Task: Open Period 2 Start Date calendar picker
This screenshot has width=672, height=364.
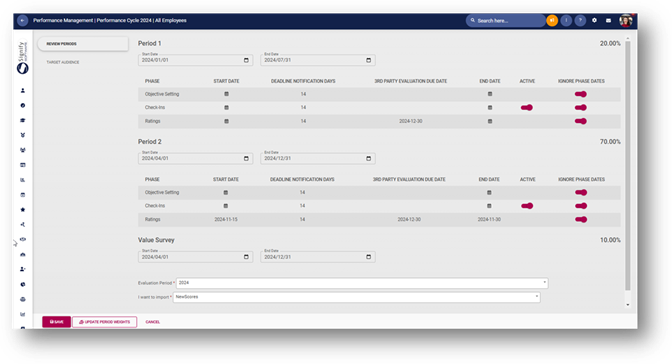Action: click(246, 158)
